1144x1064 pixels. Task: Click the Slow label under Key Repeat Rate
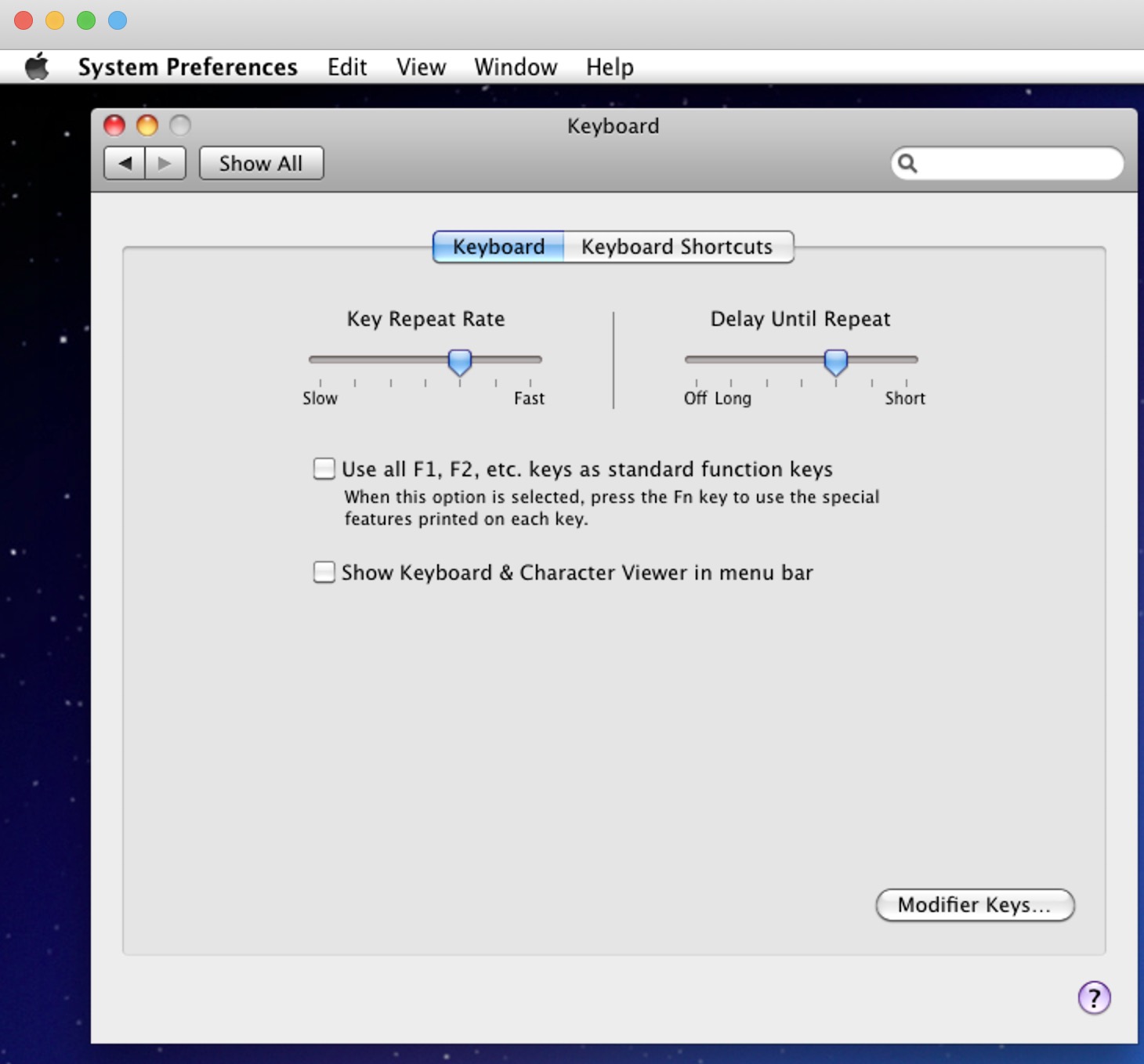(320, 398)
